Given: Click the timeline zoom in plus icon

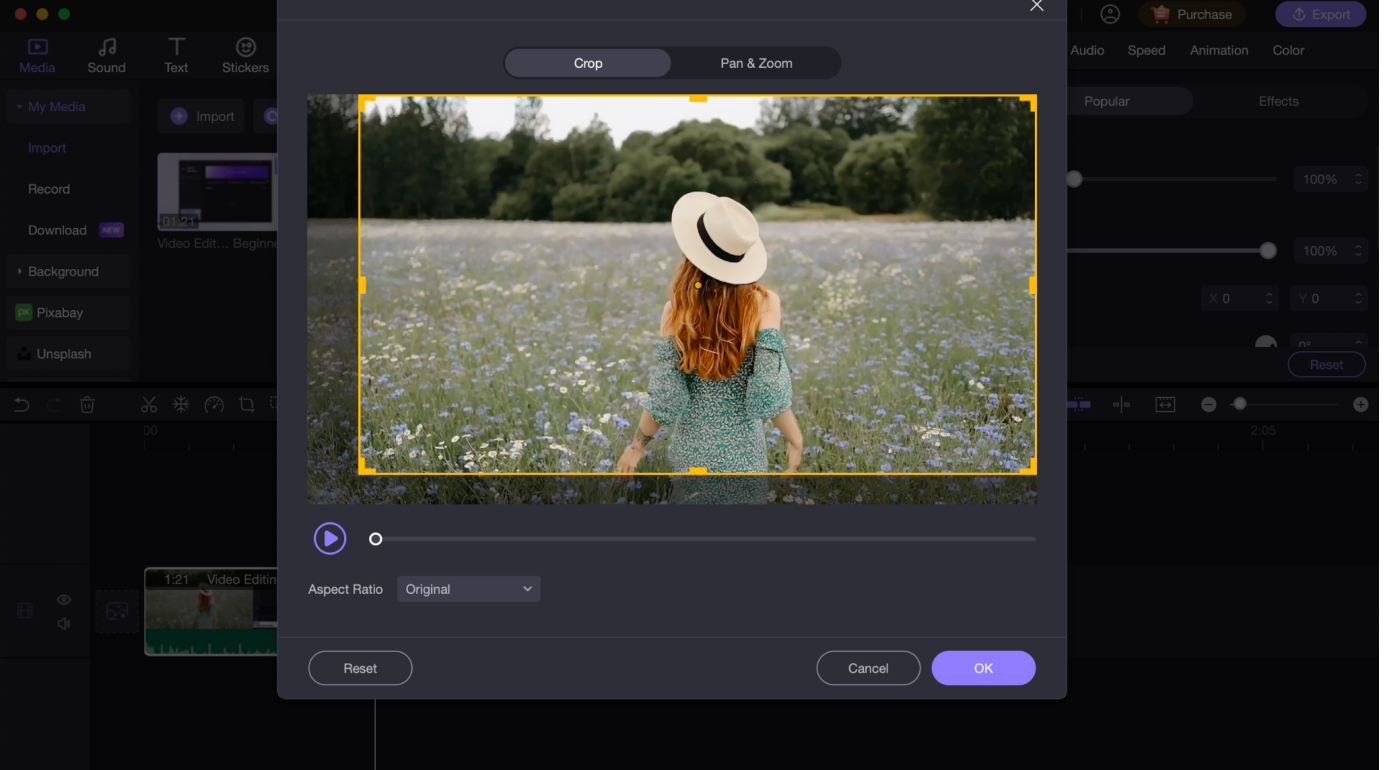Looking at the screenshot, I should [1360, 405].
